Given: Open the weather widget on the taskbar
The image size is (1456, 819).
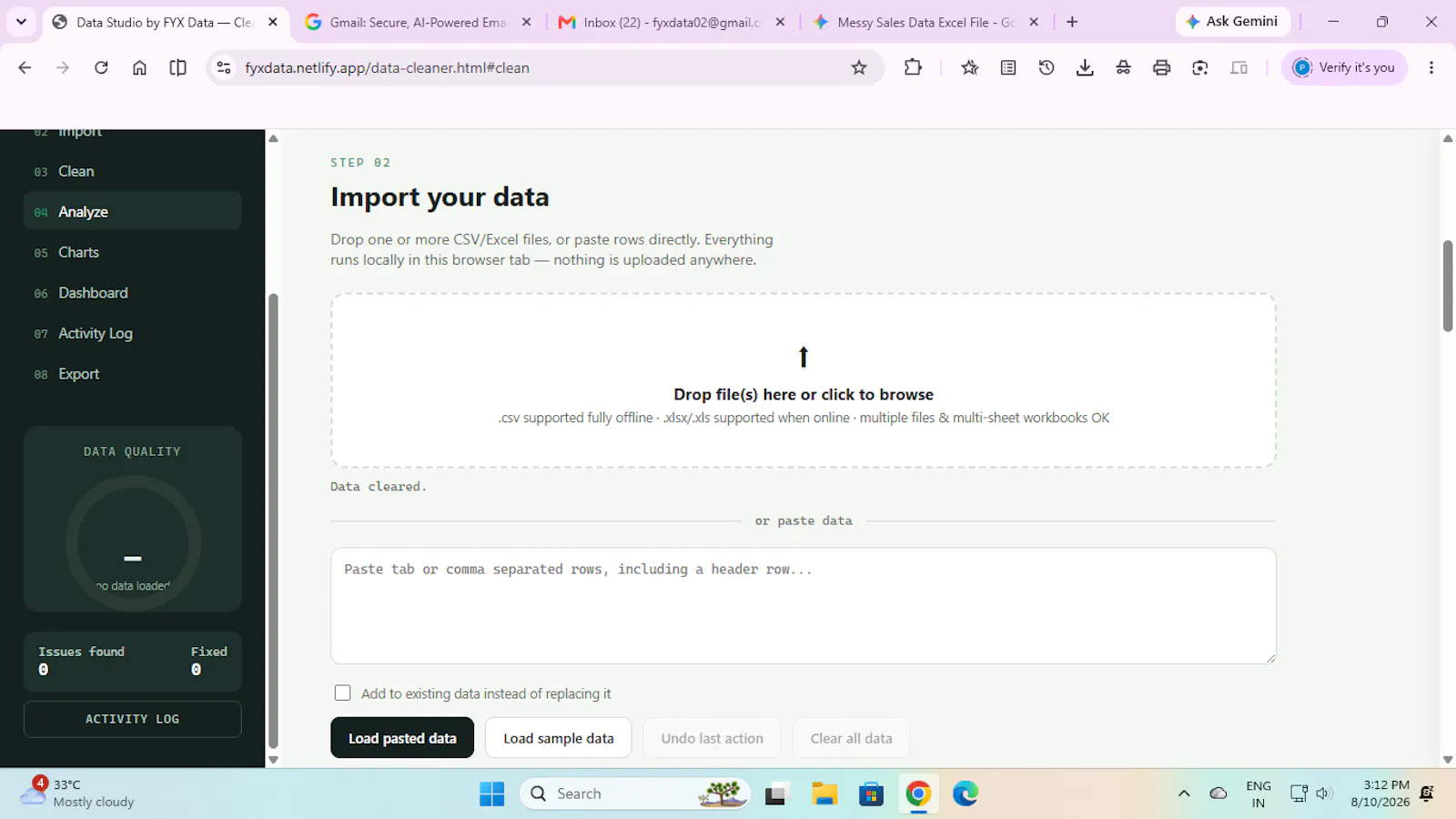Looking at the screenshot, I should click(x=78, y=794).
